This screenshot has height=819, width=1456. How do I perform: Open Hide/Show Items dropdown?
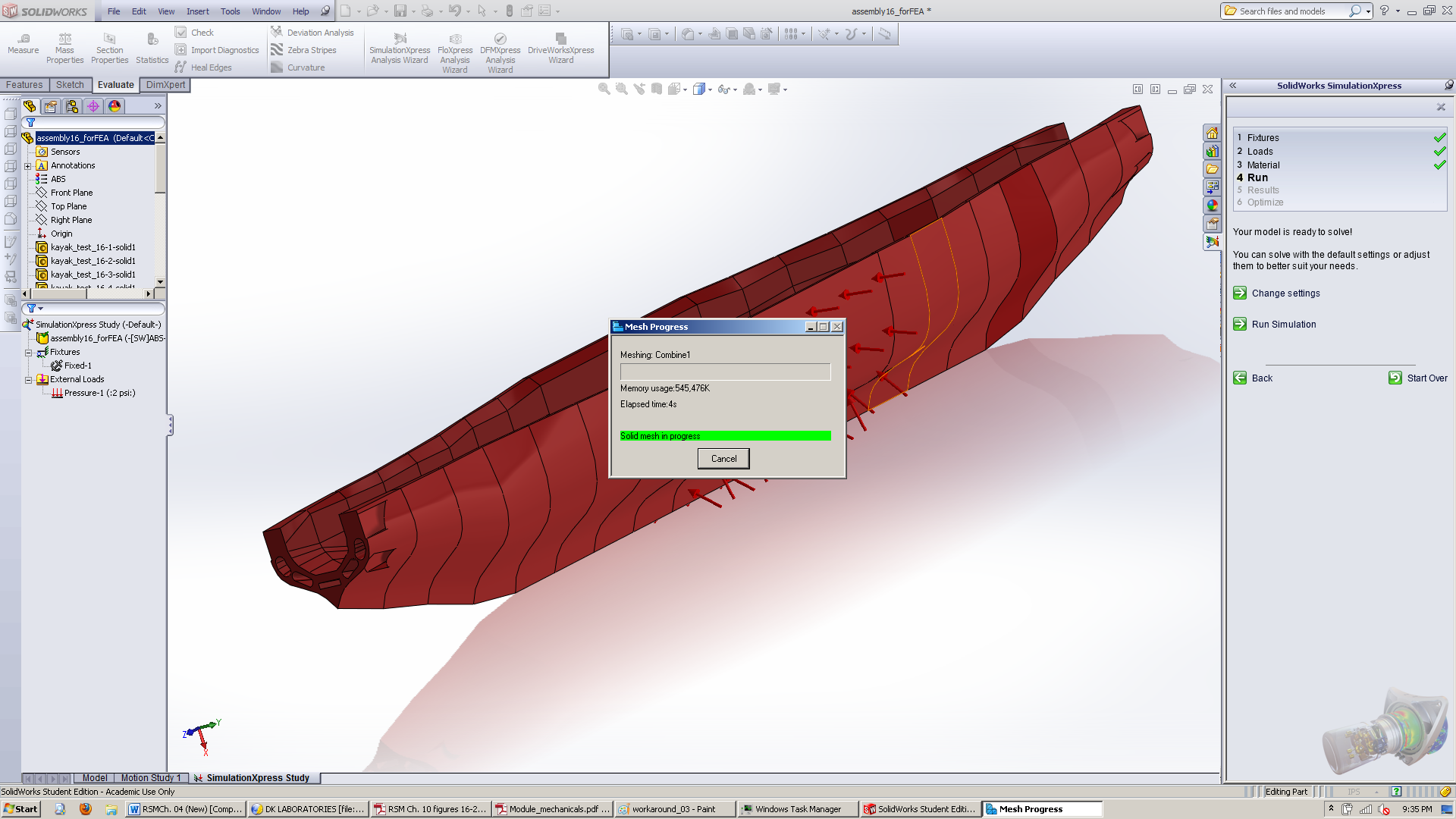(735, 89)
